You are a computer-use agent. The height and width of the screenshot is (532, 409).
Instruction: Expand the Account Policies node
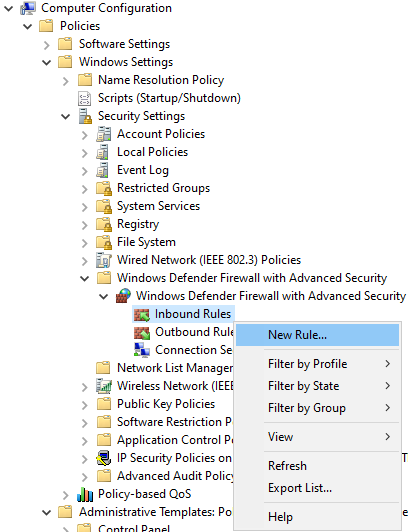tap(85, 135)
